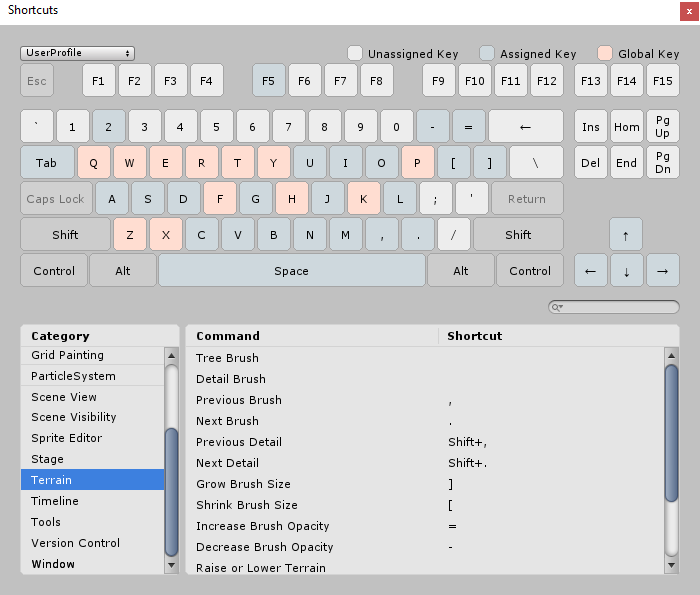Click the Global Key legend swatch
Image resolution: width=700 pixels, height=595 pixels.
coord(605,53)
